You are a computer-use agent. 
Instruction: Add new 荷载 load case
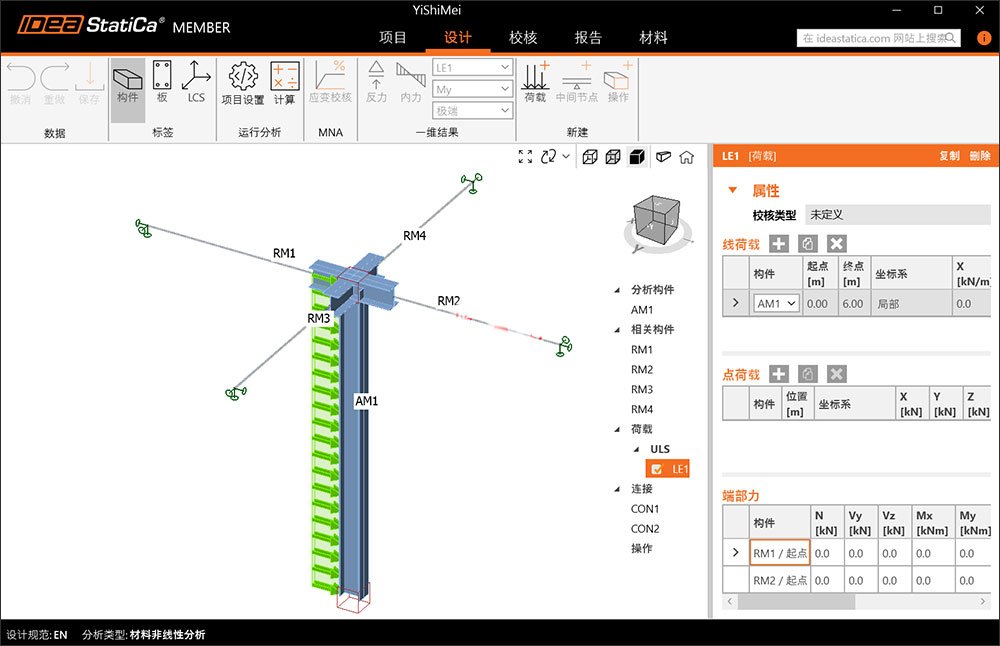pos(535,82)
